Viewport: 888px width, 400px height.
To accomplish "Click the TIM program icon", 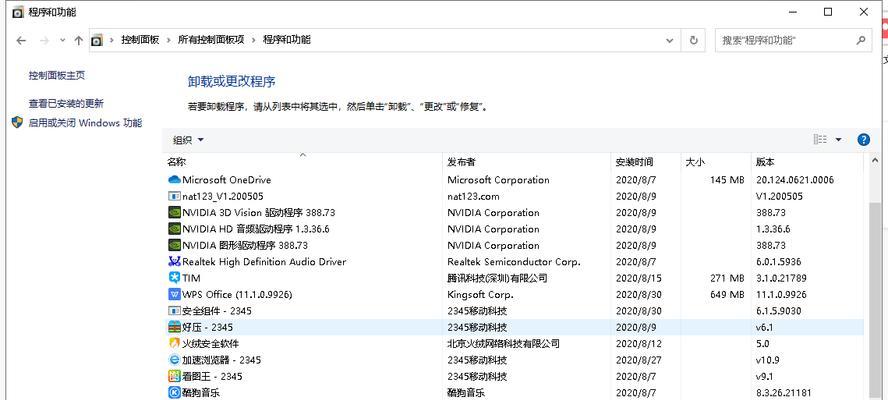I will point(174,278).
